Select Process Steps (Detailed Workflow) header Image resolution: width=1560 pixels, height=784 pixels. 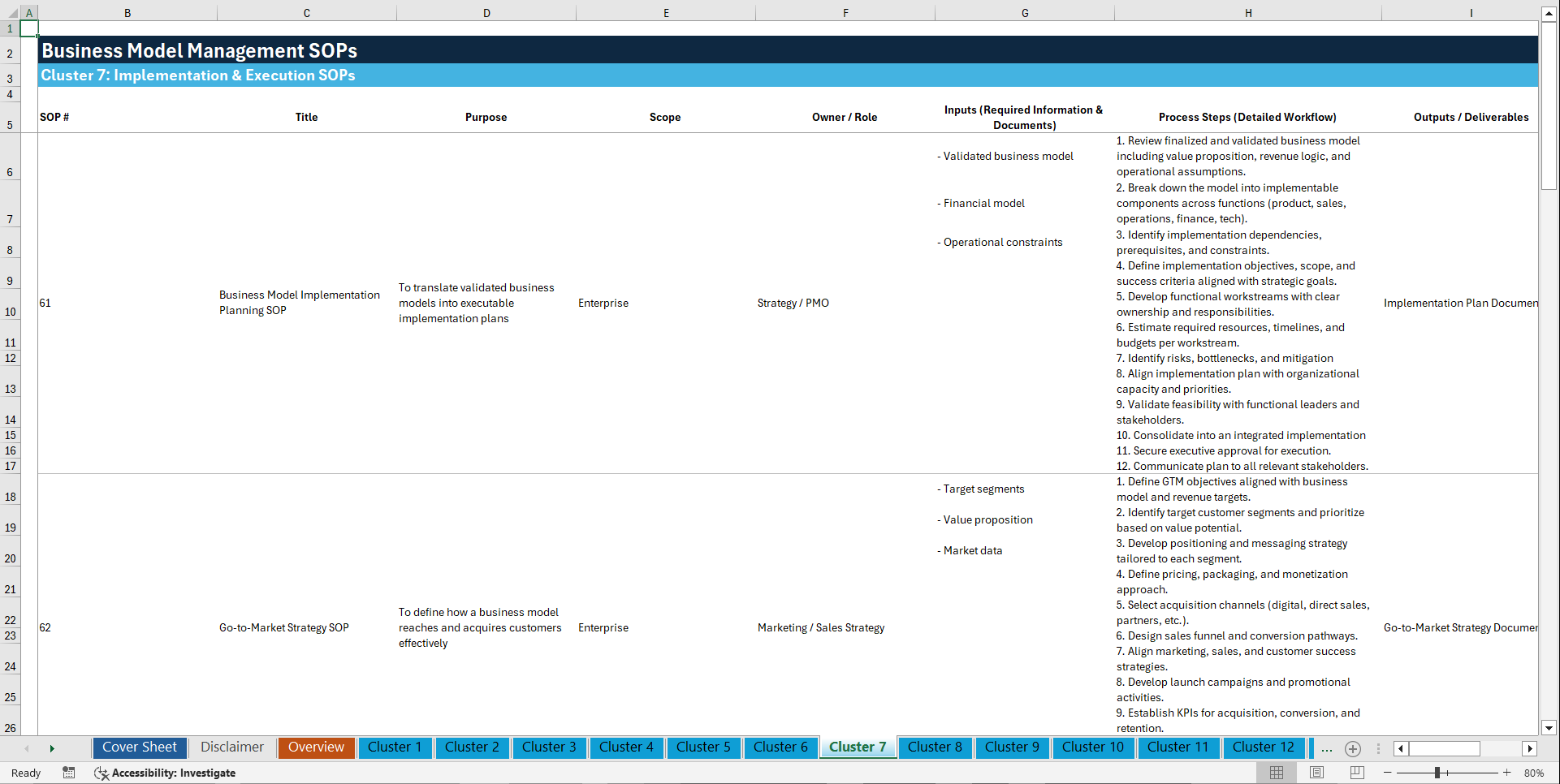click(x=1247, y=117)
